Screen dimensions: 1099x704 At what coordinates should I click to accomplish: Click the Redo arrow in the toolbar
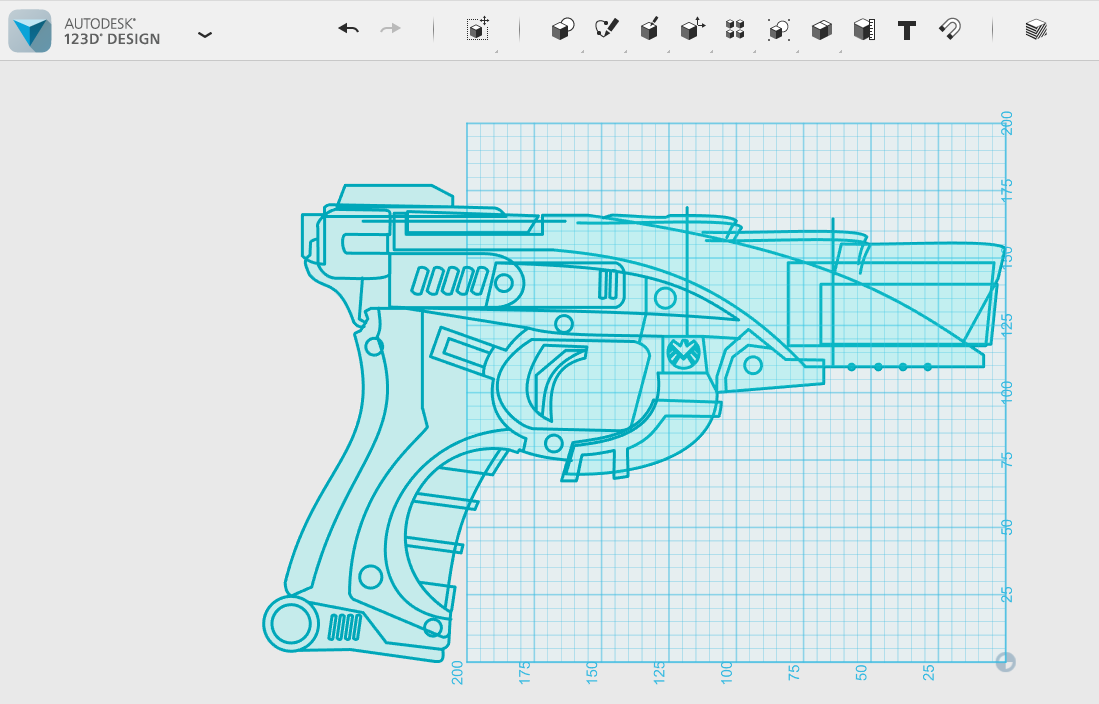click(x=390, y=30)
